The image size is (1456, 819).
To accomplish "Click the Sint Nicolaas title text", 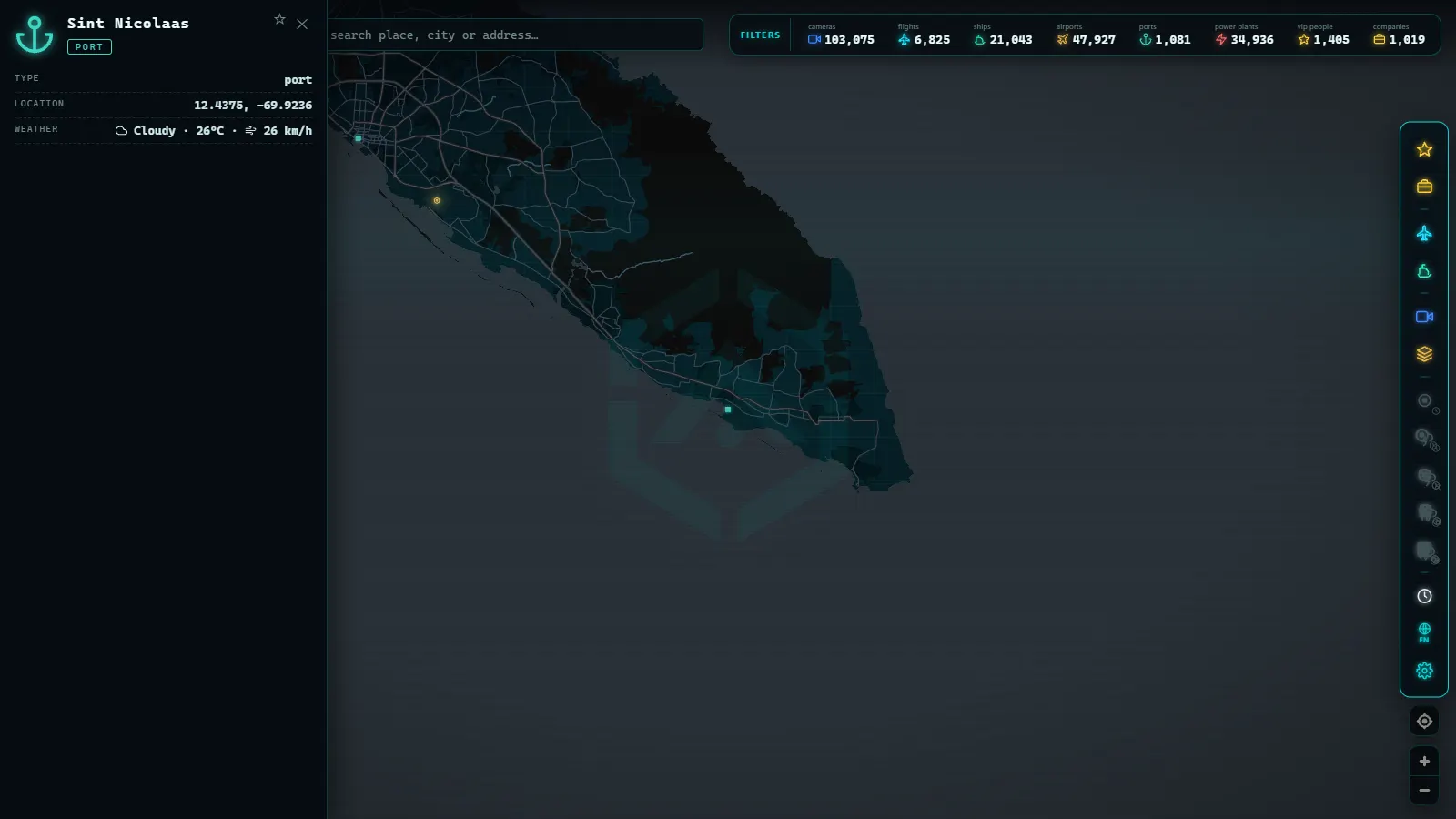I will point(128,23).
